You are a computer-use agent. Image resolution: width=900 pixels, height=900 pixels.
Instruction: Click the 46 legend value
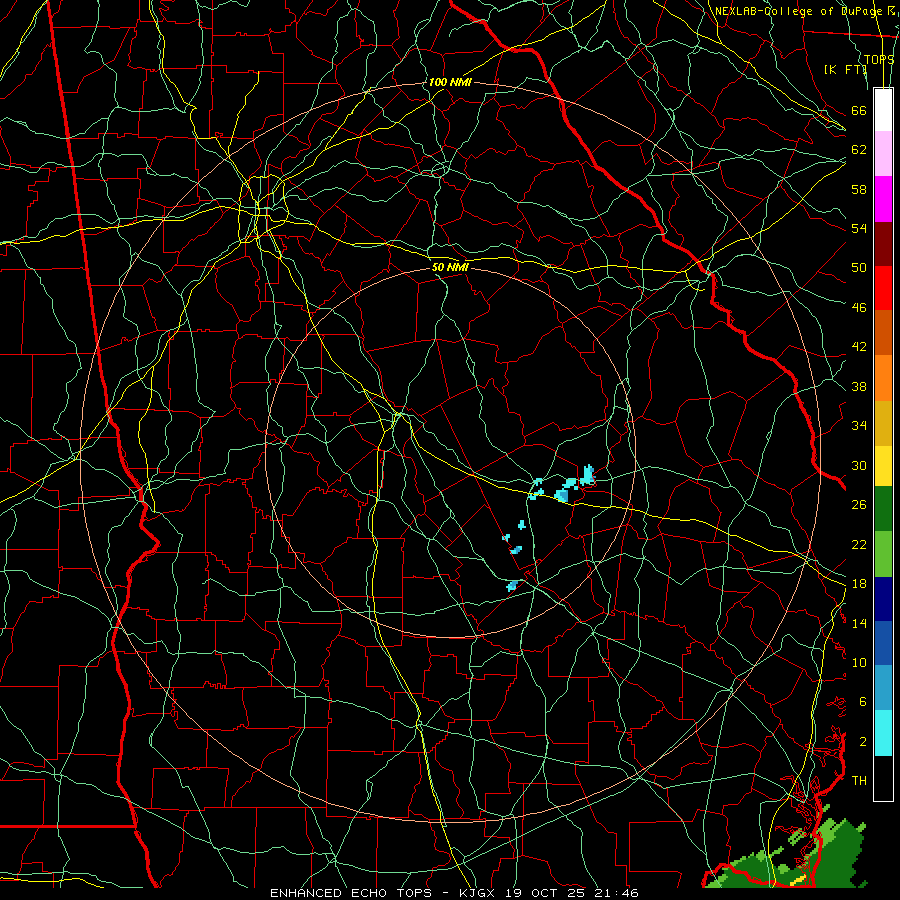[x=859, y=308]
